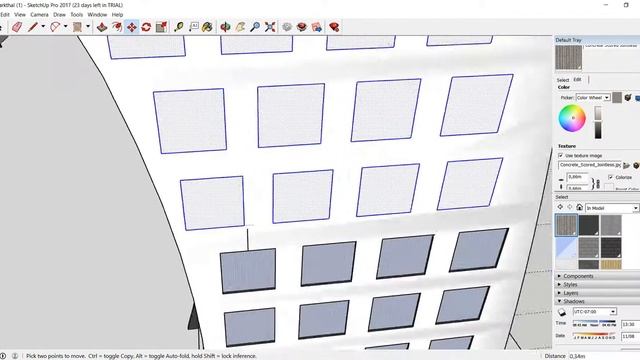Click the materials Home in-model icon

(579, 207)
